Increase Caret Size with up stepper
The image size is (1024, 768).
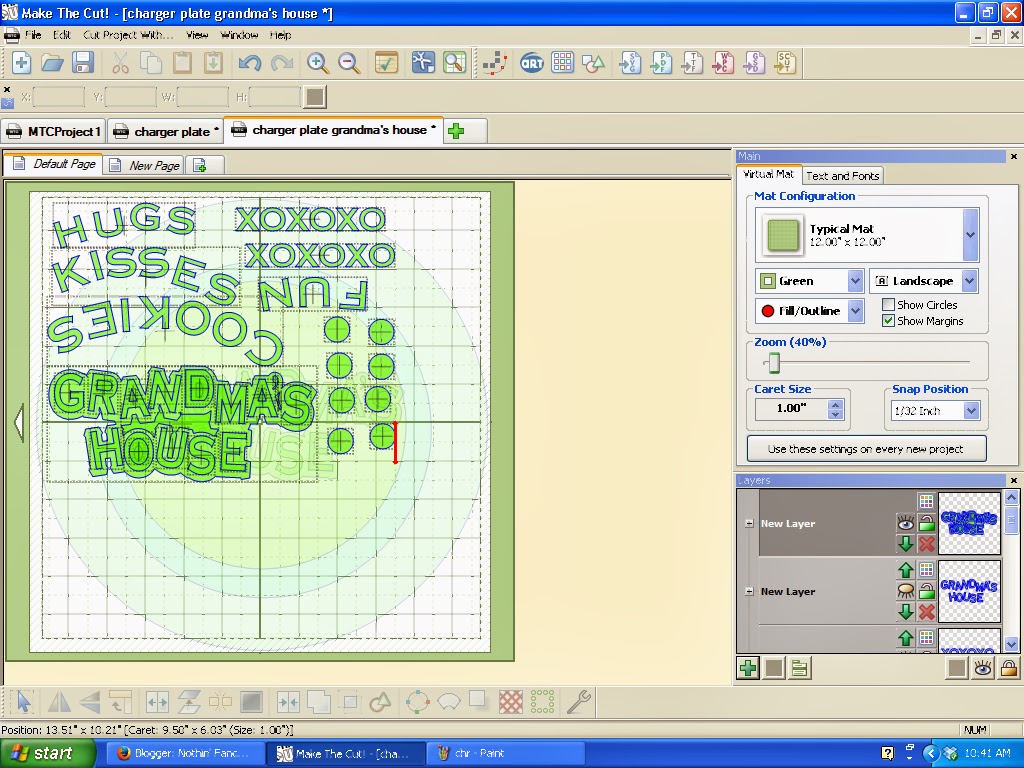click(835, 404)
